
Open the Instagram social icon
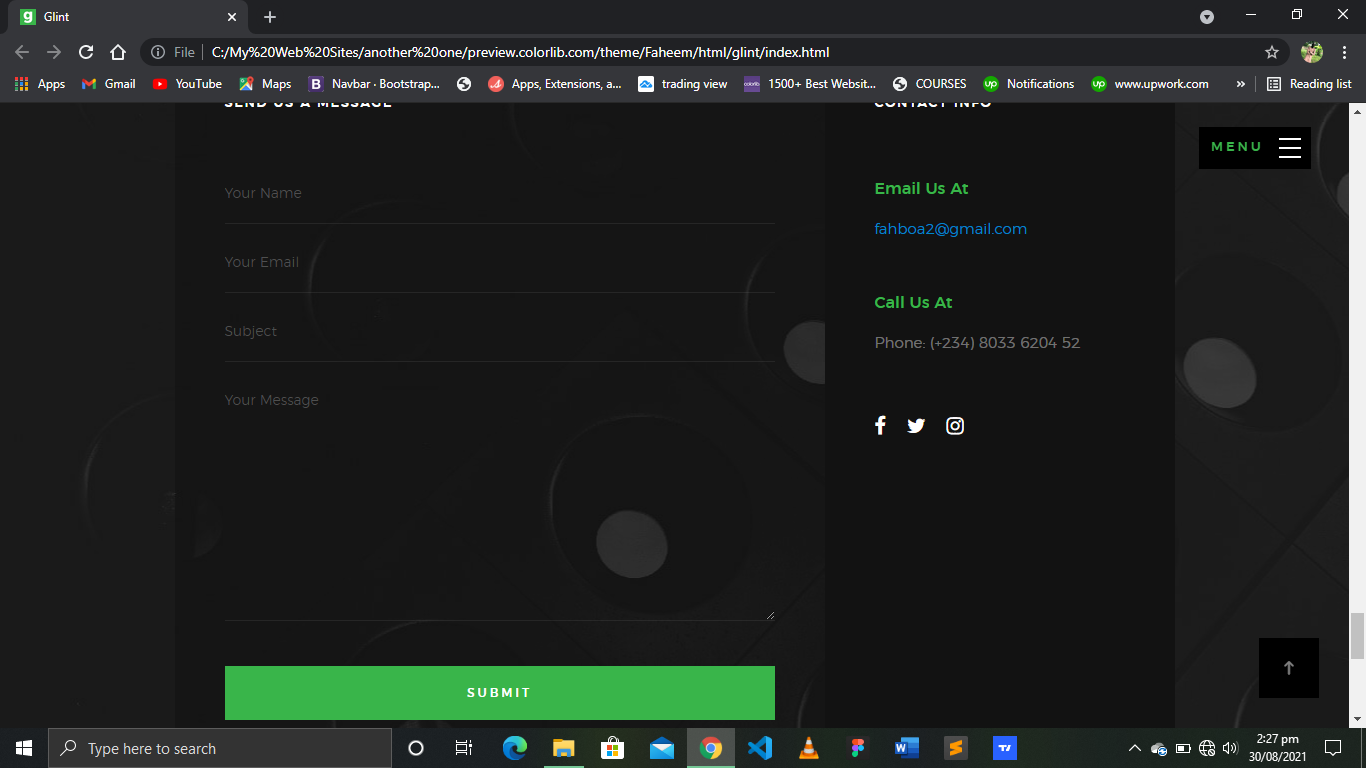pos(955,426)
